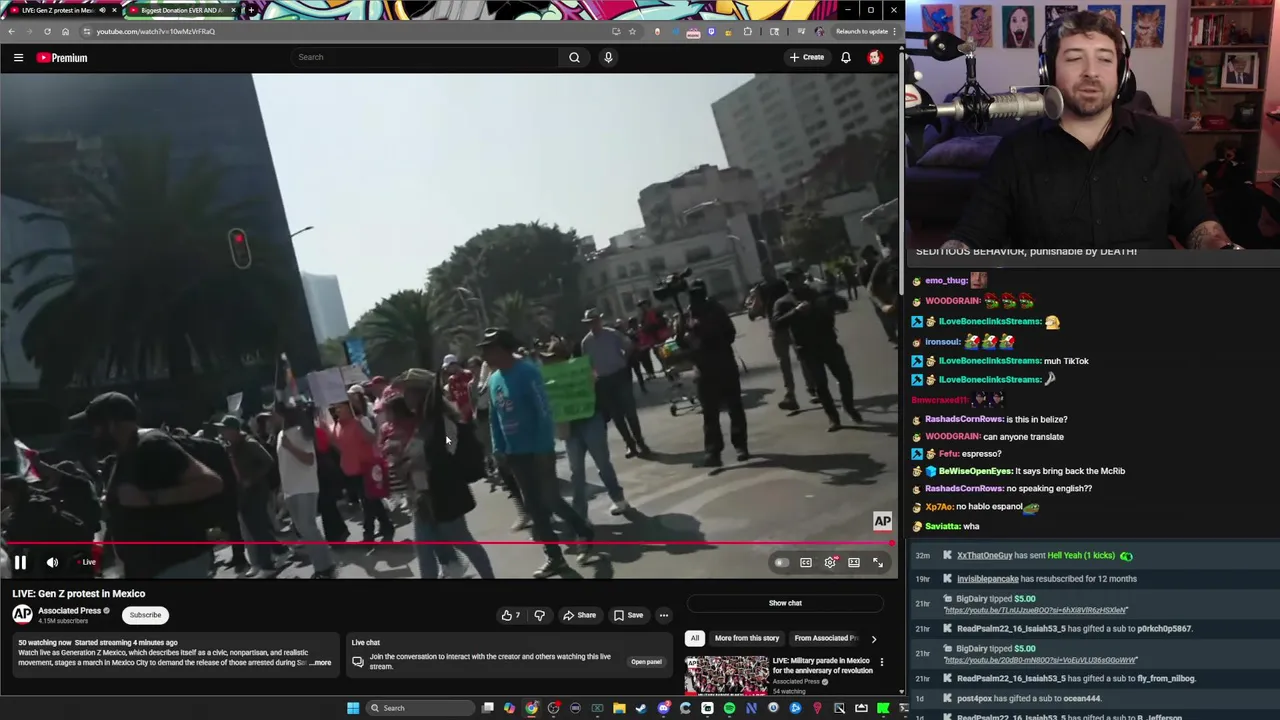Open a new browser tab
Screen dimensions: 1280x720
[x=251, y=10]
